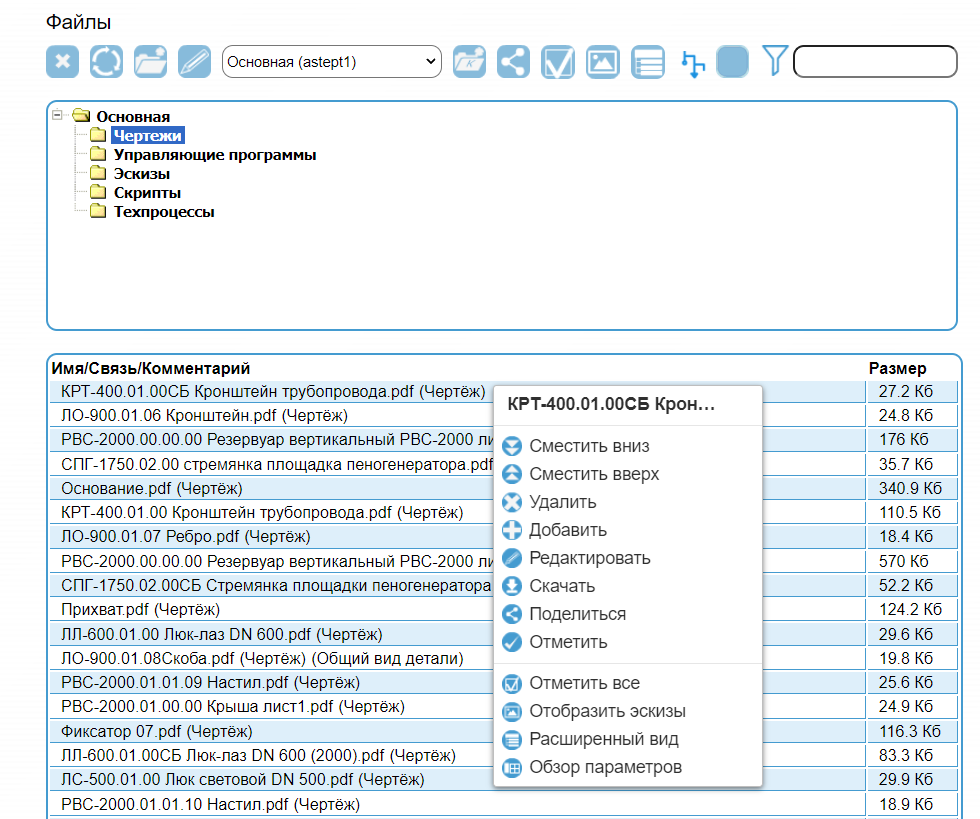Click the open folder toolbar icon

tap(150, 61)
